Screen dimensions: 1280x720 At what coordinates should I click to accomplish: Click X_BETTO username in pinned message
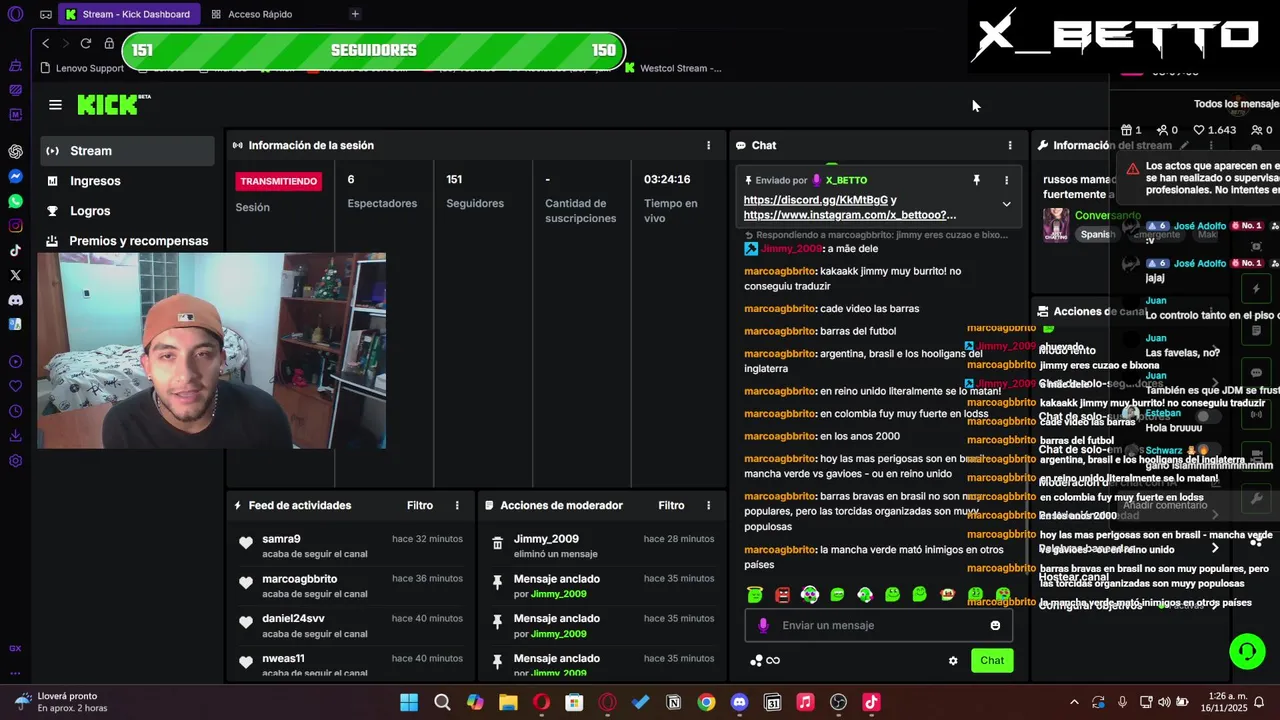pyautogui.click(x=846, y=180)
